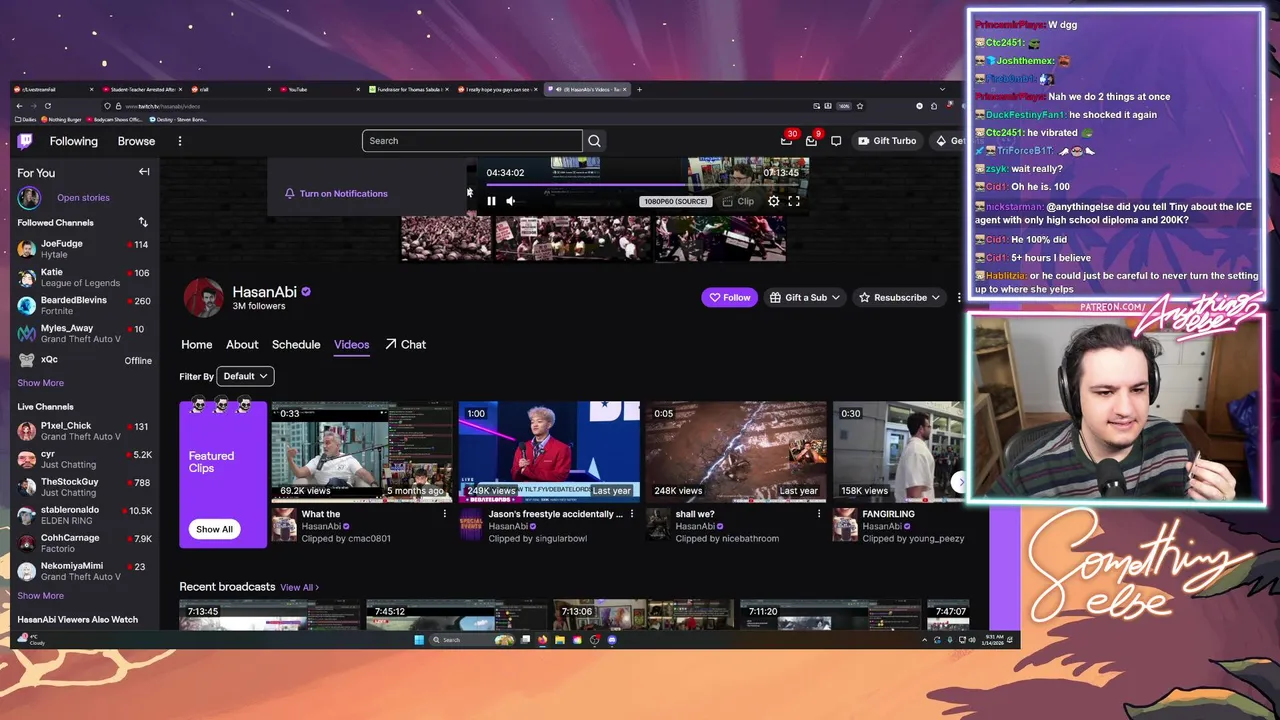Open the Filter By Default dropdown
Screen dimensions: 1280x720
coord(245,376)
